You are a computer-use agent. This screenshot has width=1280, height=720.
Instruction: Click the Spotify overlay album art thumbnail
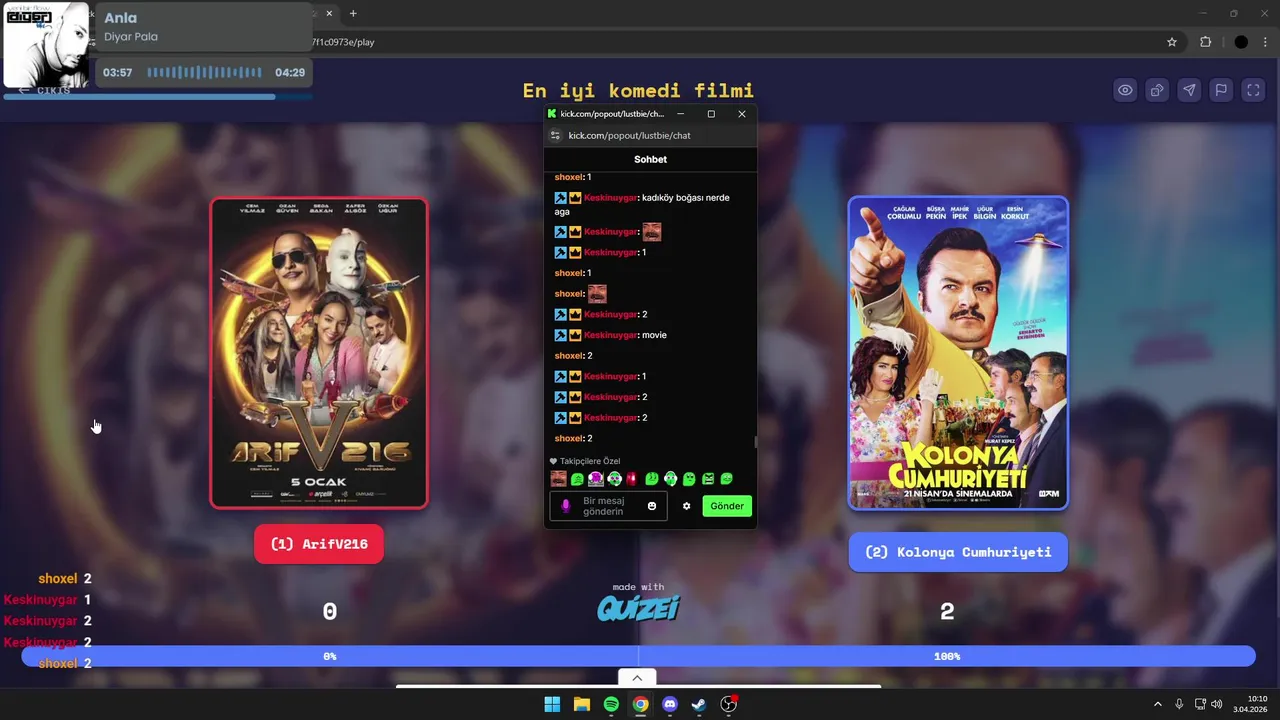point(46,45)
